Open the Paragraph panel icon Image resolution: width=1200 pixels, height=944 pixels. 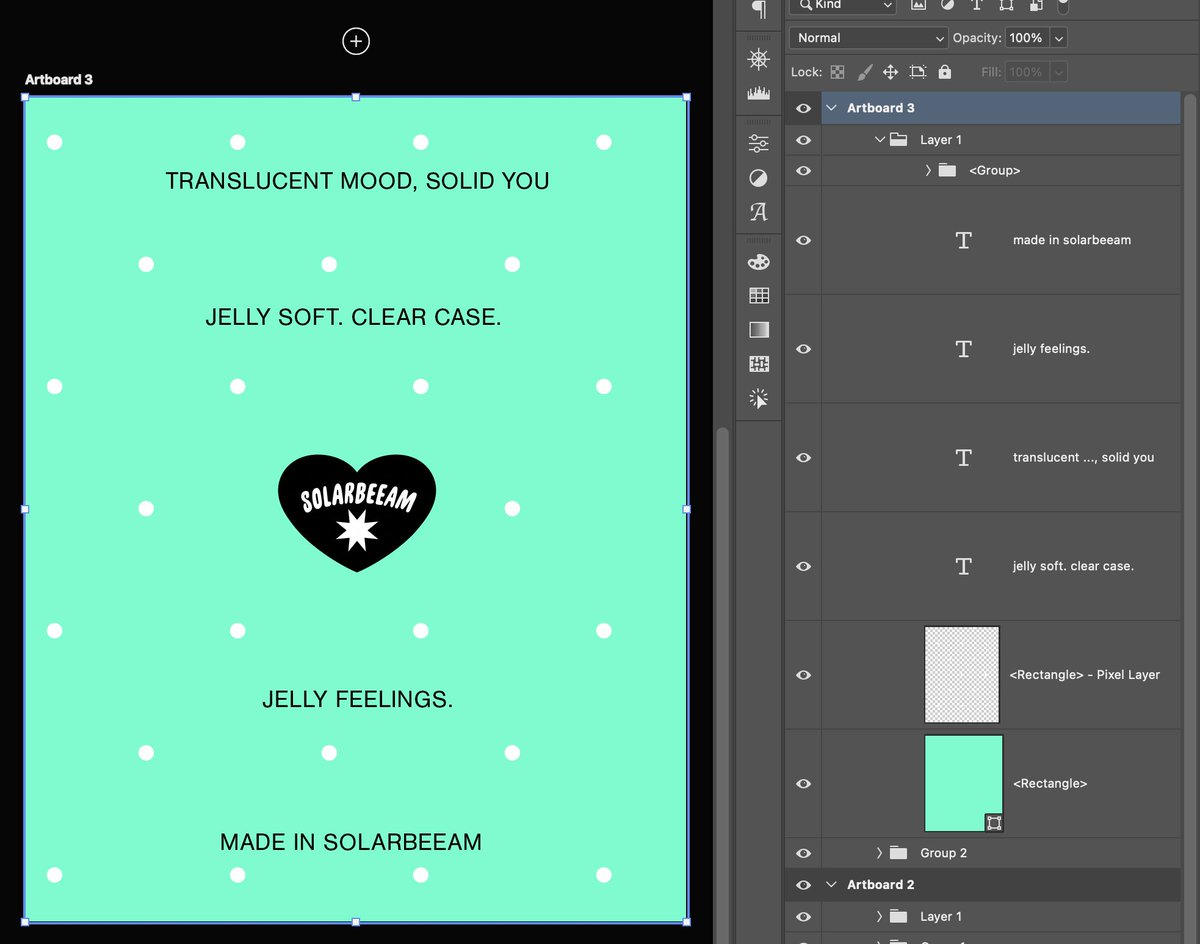(759, 10)
